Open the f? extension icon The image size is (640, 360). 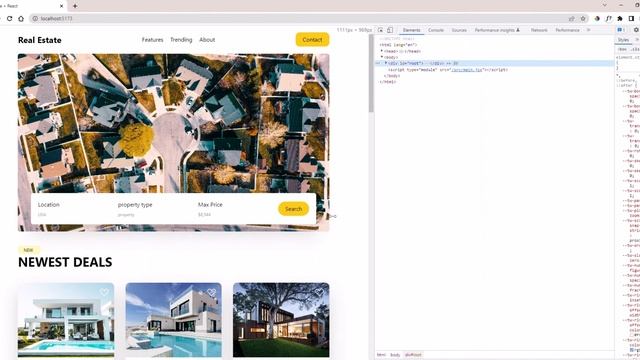[x=609, y=18]
